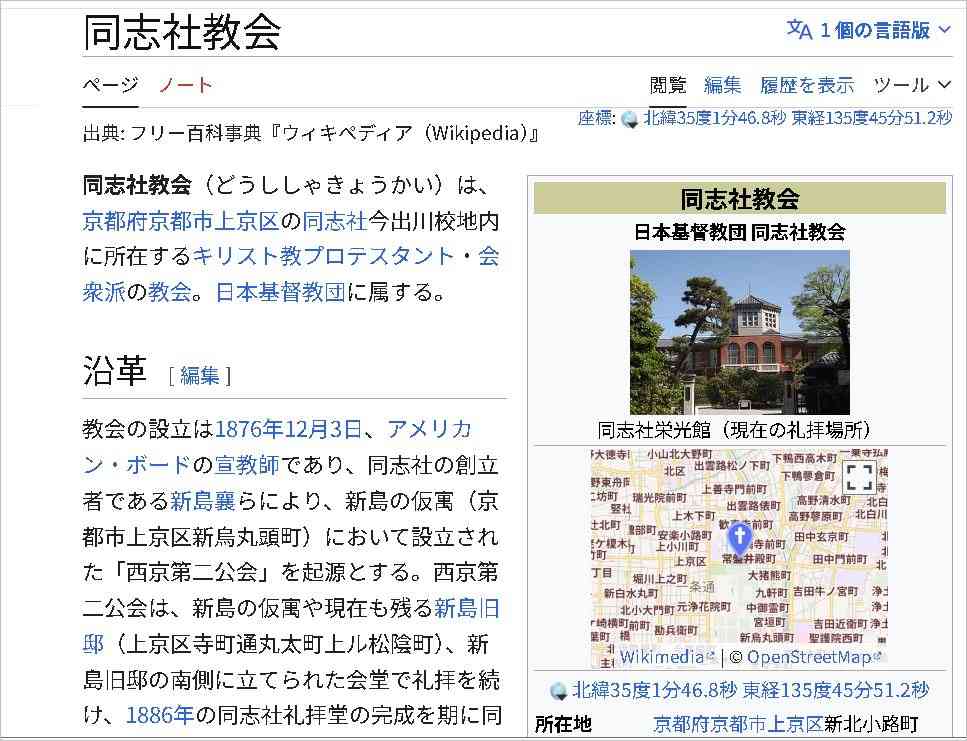This screenshot has height=741, width=967.
Task: Open the 新島襄 link
Action: (x=203, y=500)
